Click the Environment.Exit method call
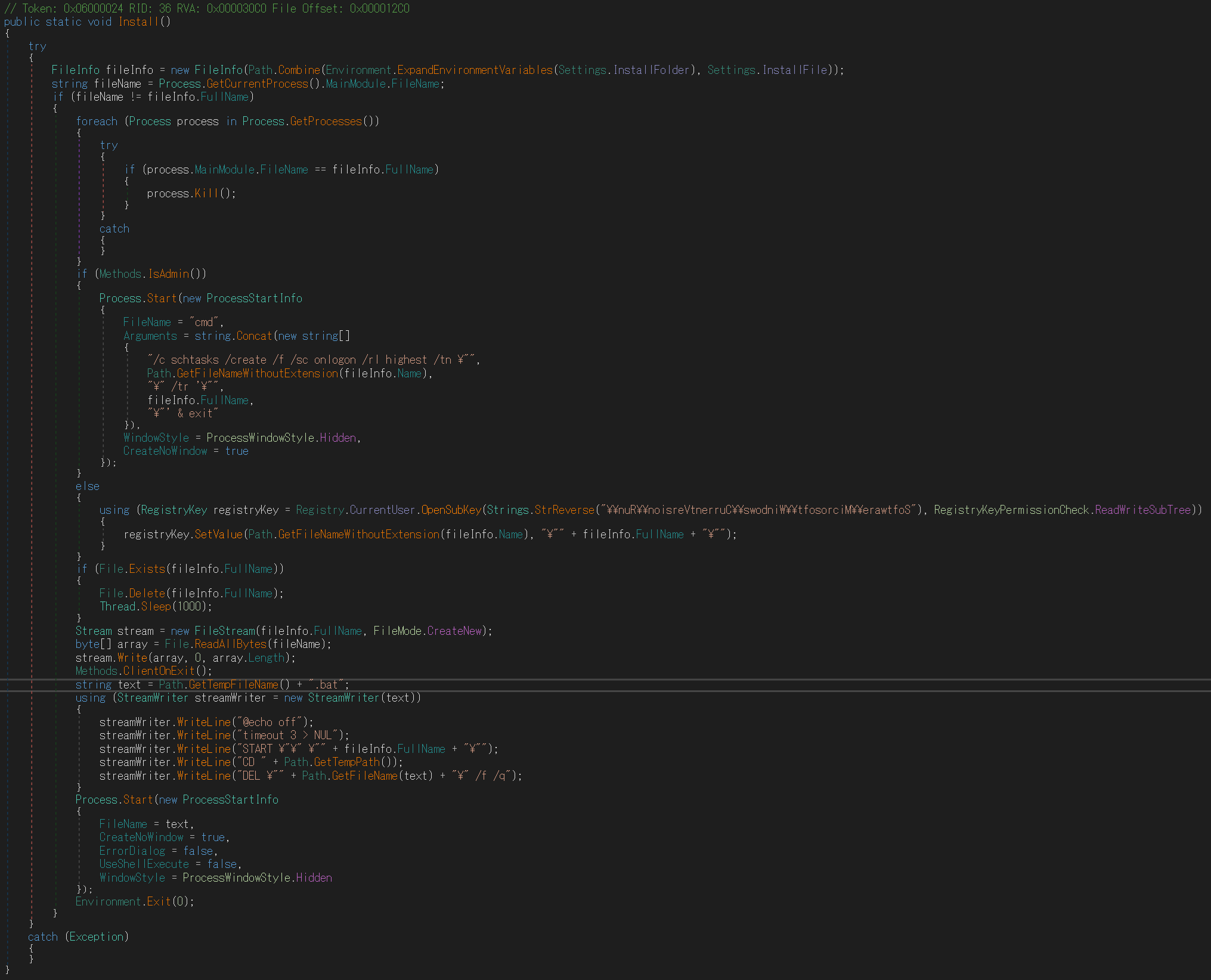1211x980 pixels. coord(159,902)
